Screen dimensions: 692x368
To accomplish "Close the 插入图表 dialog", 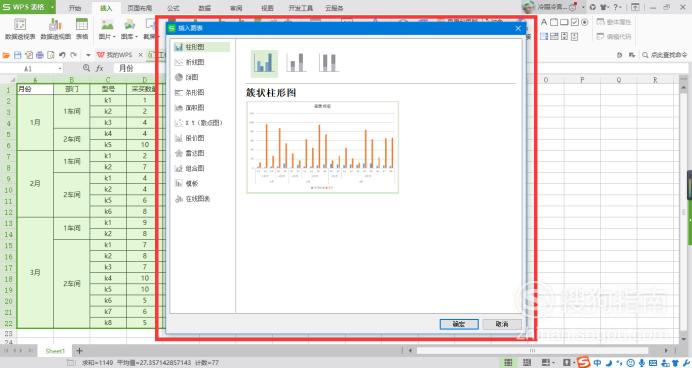I will point(518,28).
